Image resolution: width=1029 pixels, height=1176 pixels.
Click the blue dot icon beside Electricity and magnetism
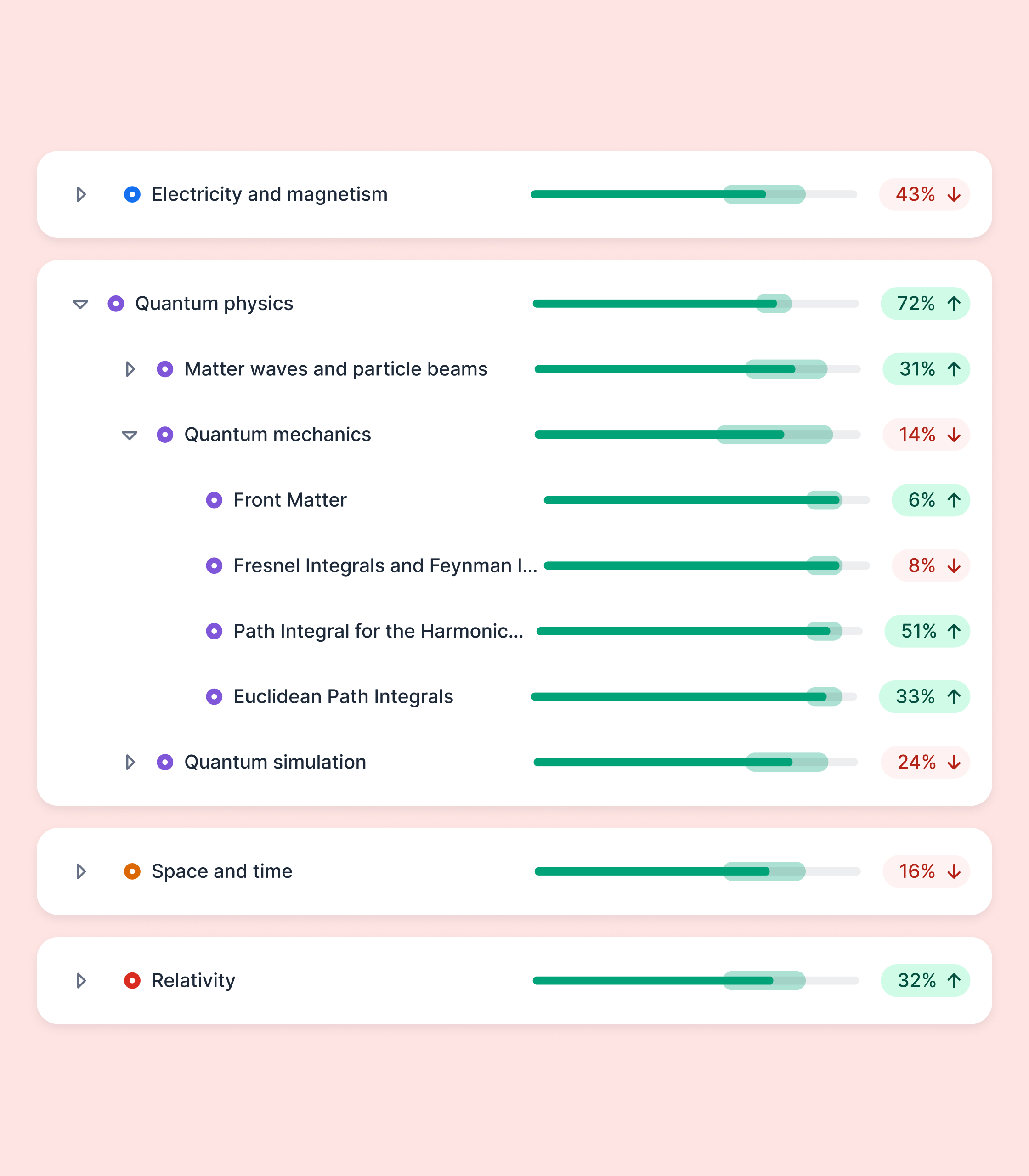point(132,195)
